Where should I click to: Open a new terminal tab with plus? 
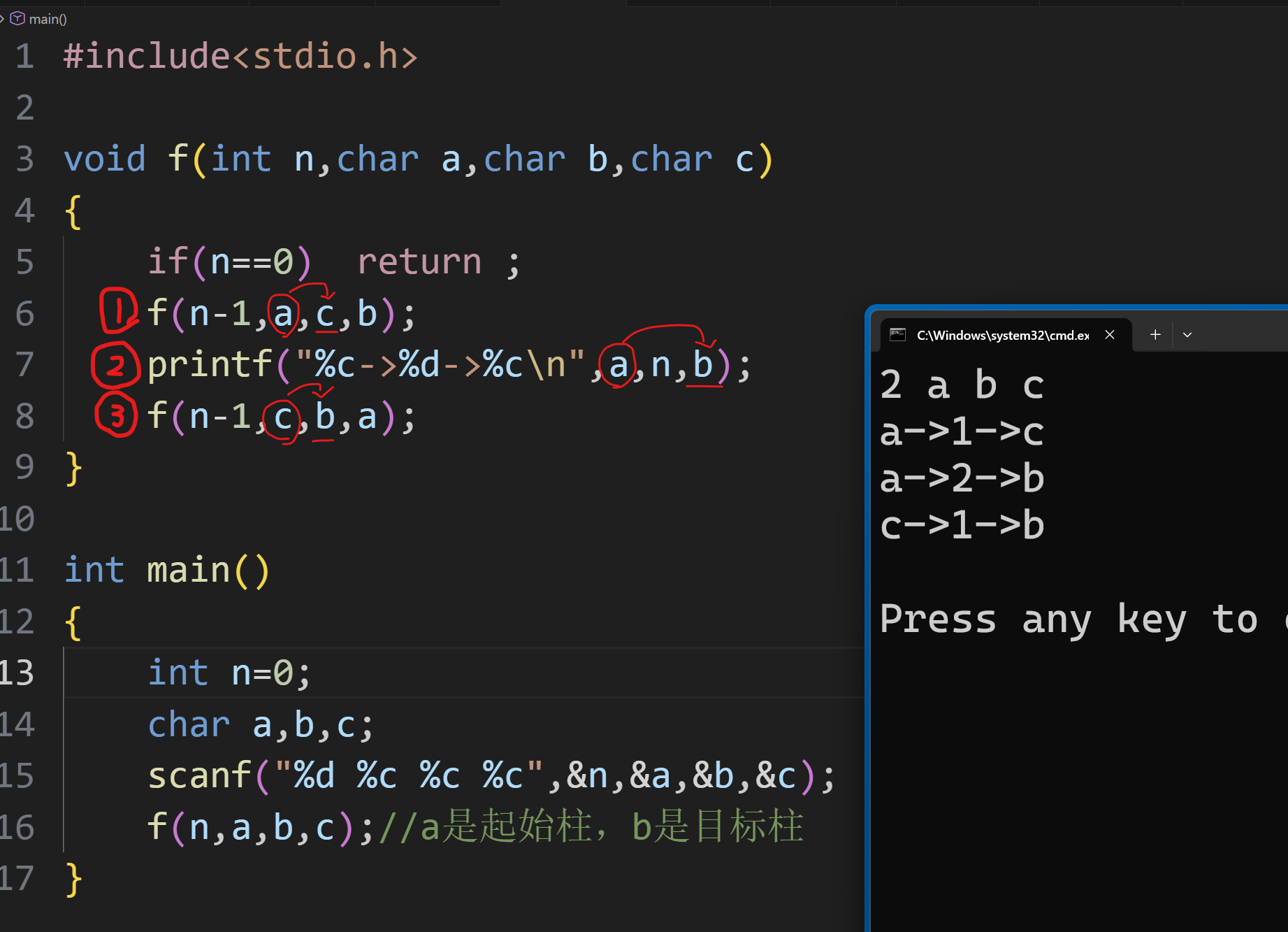coord(1155,335)
